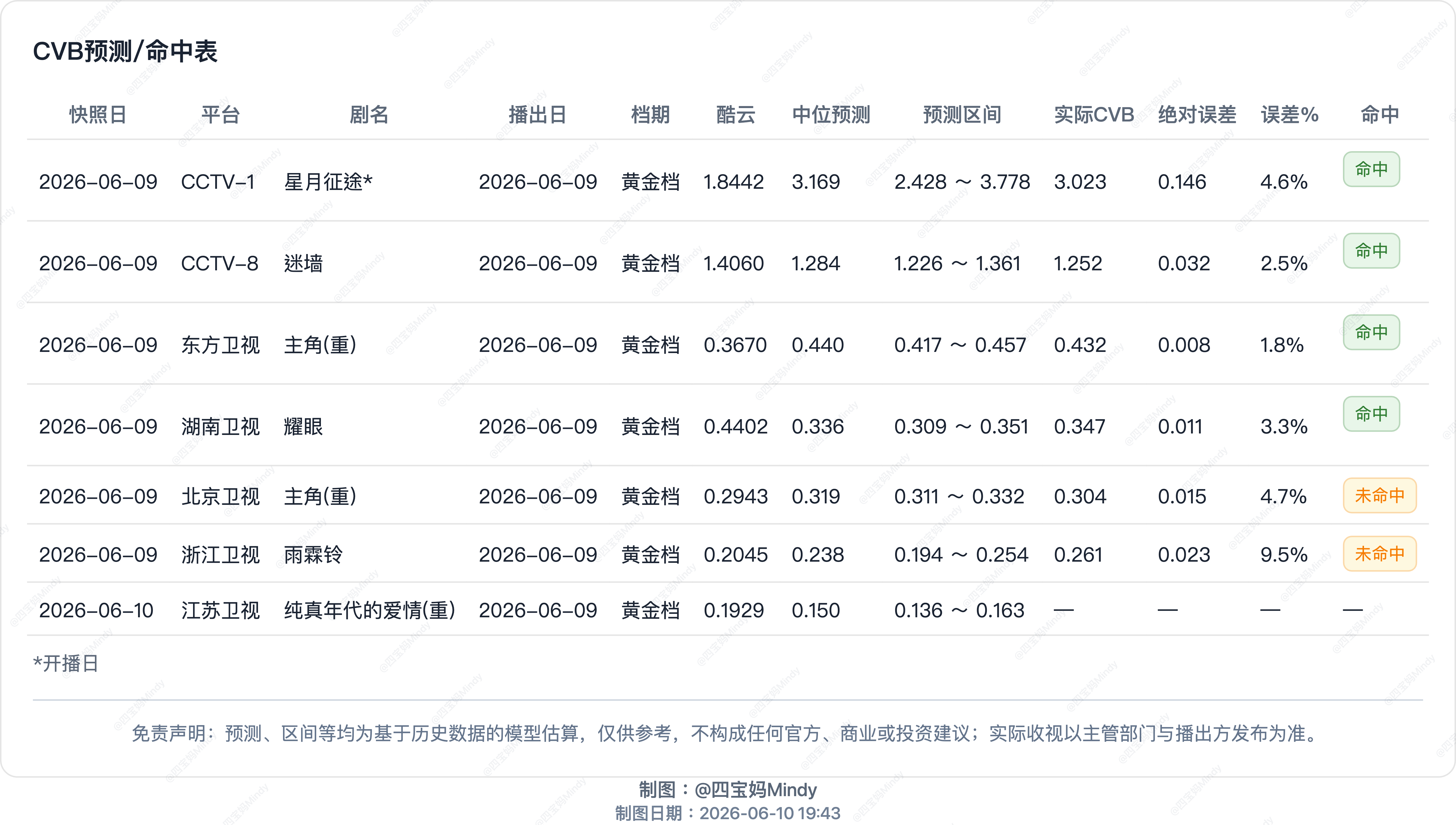Click the credit 制图：@四宝妈Mindy
This screenshot has height=825, width=1456.
click(x=728, y=789)
